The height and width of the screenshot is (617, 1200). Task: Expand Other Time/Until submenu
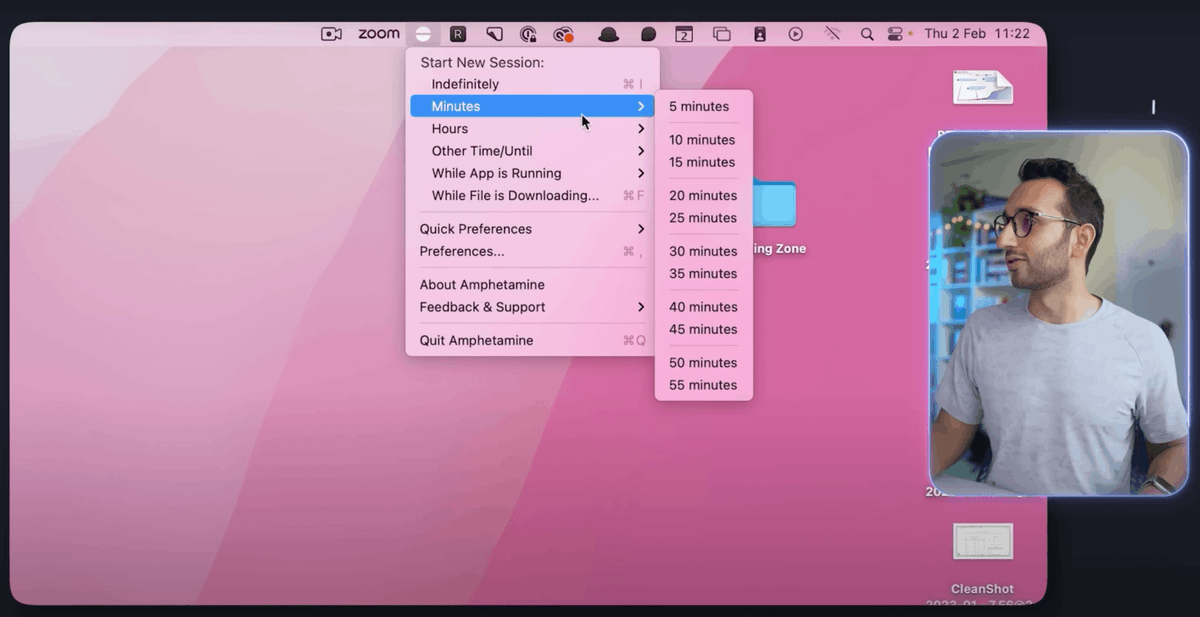(x=532, y=151)
